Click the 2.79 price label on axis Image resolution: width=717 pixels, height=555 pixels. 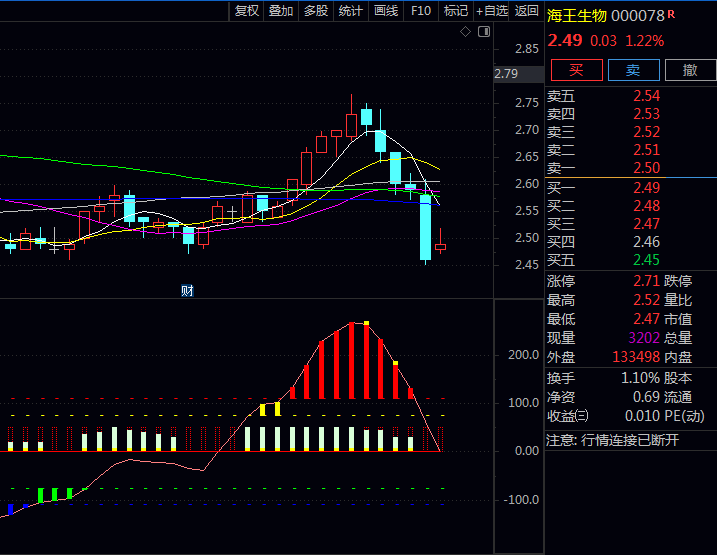click(506, 74)
